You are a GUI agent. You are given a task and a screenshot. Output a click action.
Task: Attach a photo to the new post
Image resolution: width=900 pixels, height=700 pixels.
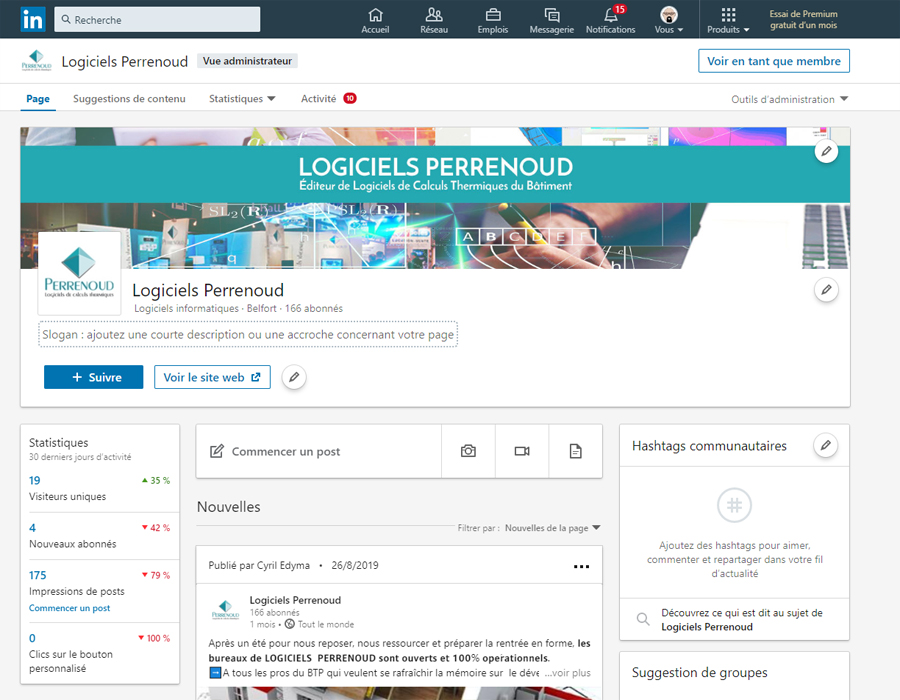467,450
